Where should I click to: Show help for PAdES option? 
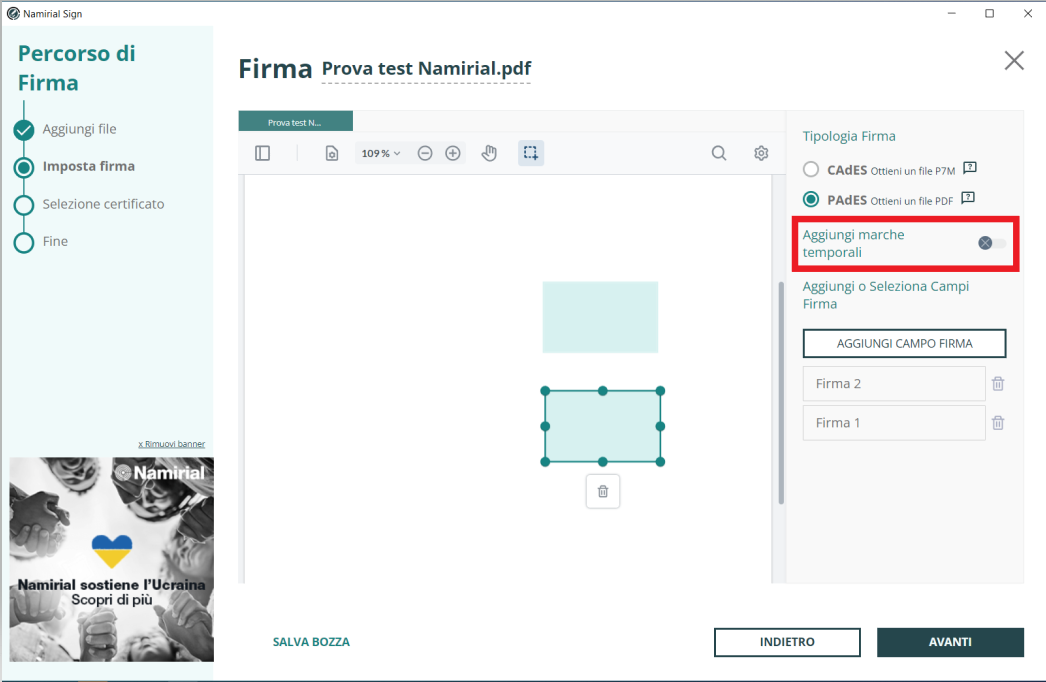(968, 198)
